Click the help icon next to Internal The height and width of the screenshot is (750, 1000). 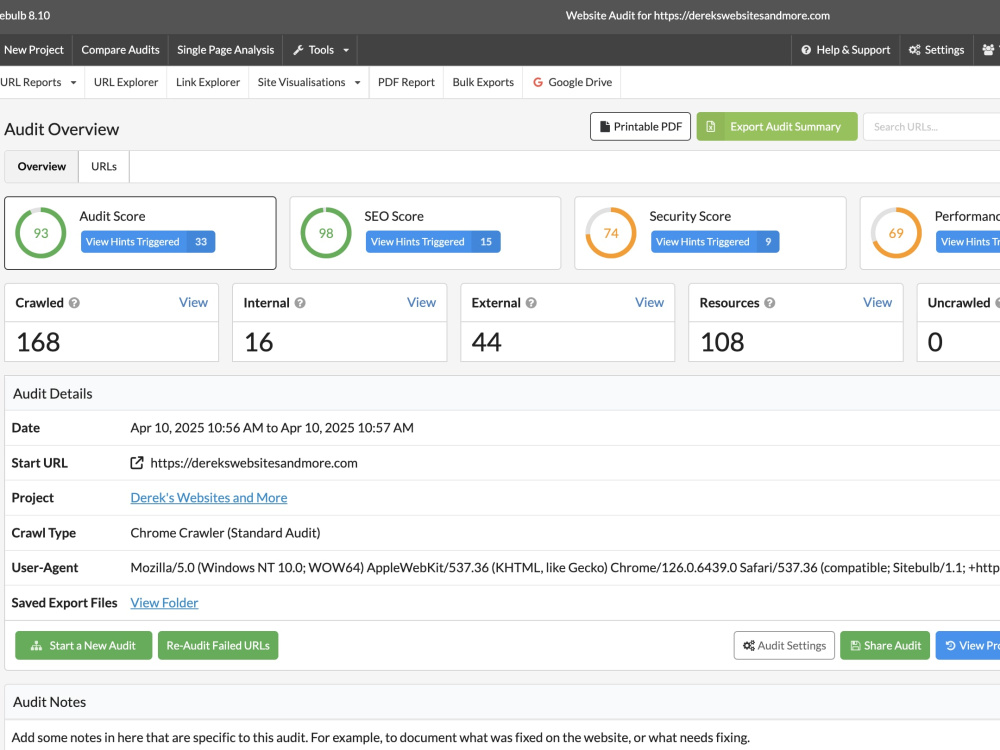pyautogui.click(x=300, y=303)
